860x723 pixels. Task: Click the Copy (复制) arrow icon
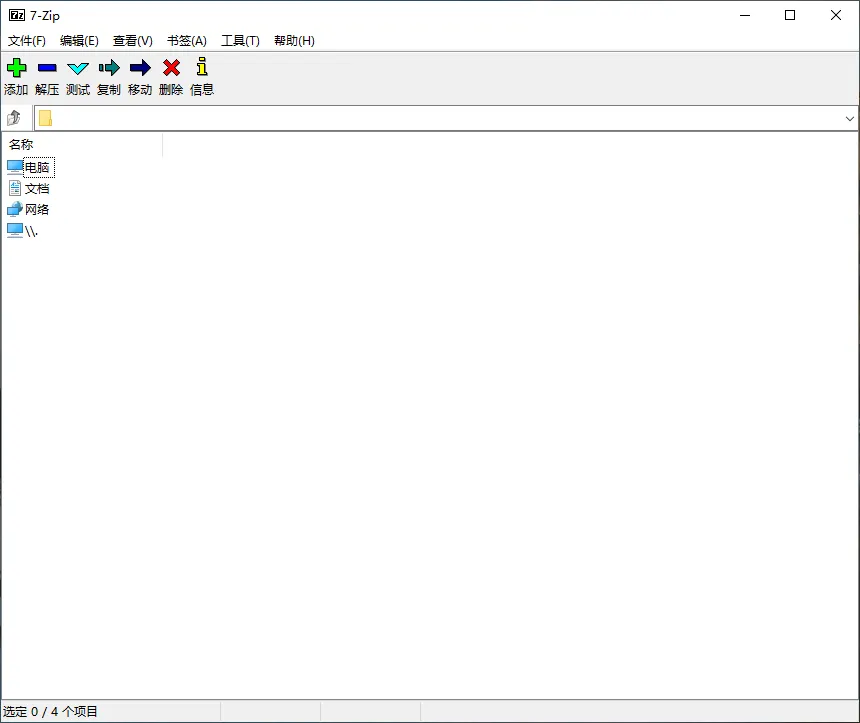[109, 68]
